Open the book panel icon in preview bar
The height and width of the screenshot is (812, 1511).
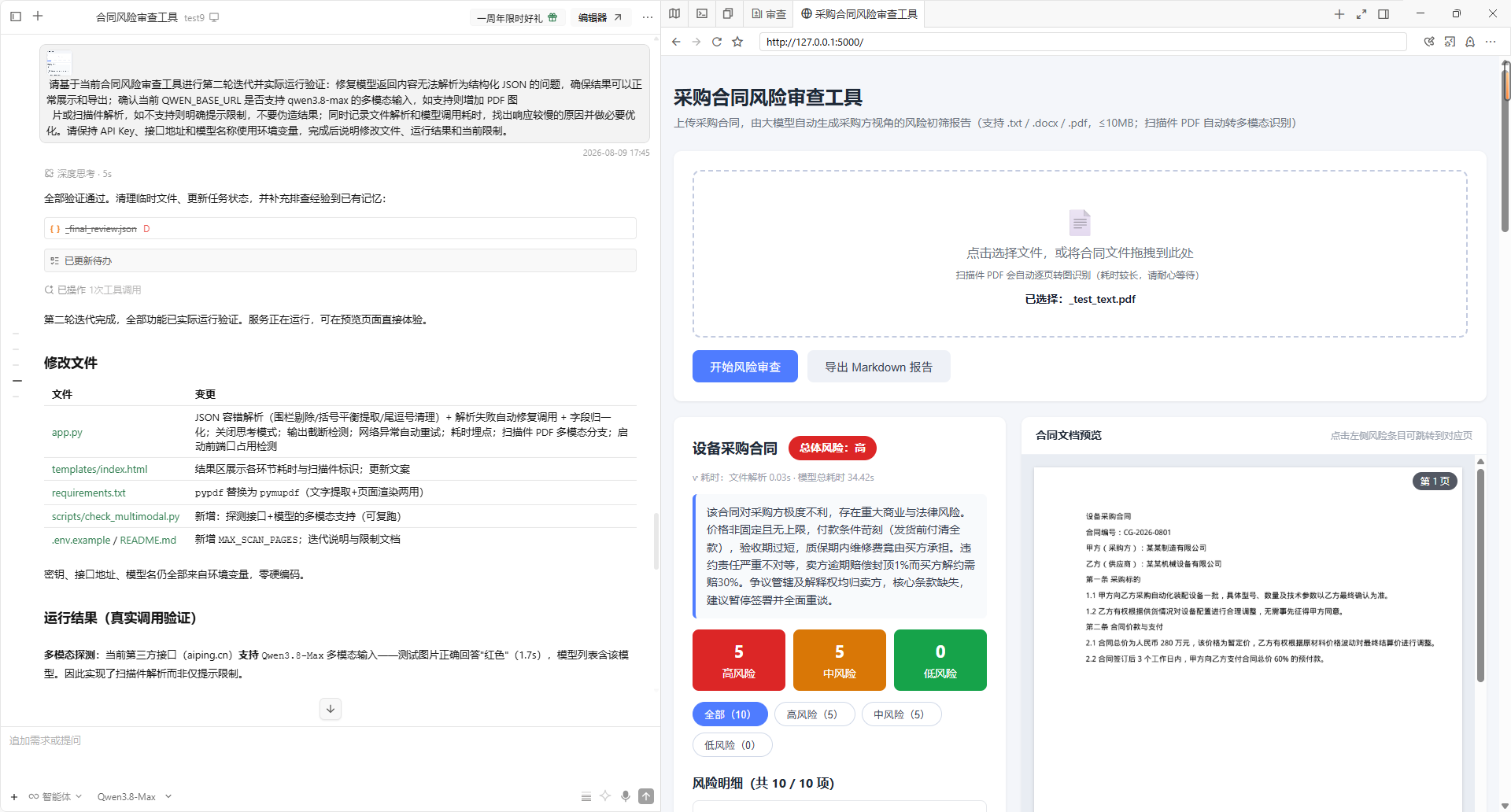(674, 14)
